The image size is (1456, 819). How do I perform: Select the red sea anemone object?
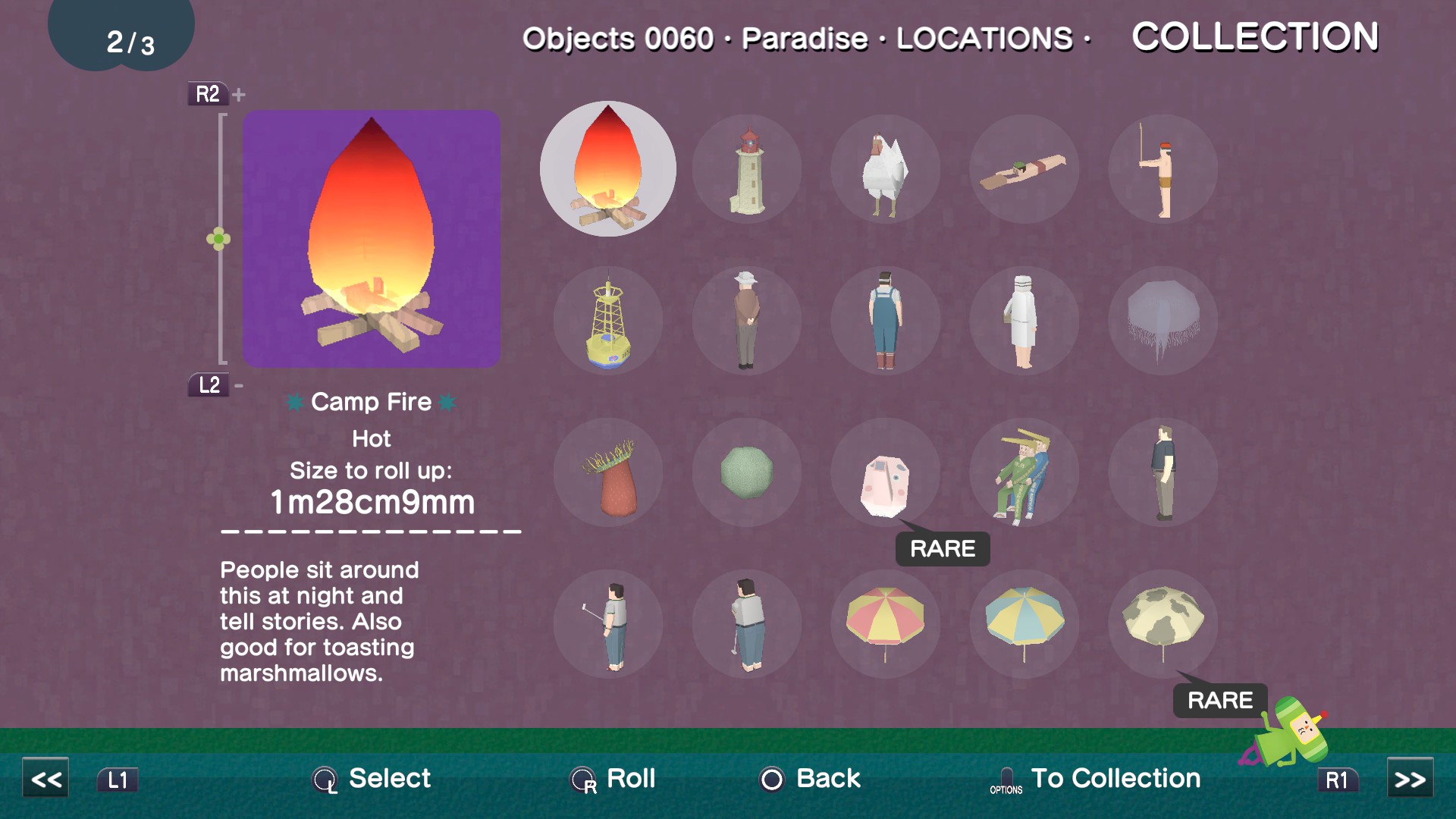[x=608, y=472]
